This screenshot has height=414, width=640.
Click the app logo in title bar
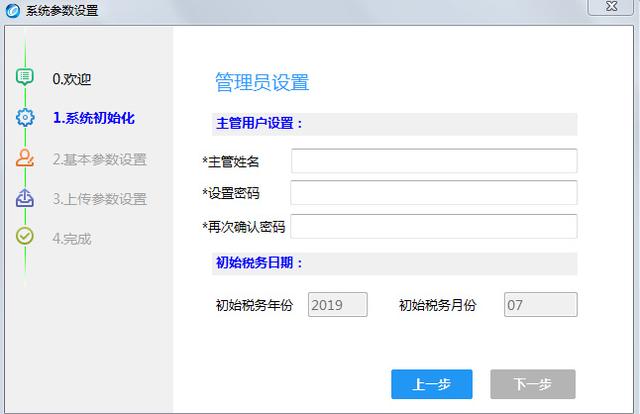point(13,10)
